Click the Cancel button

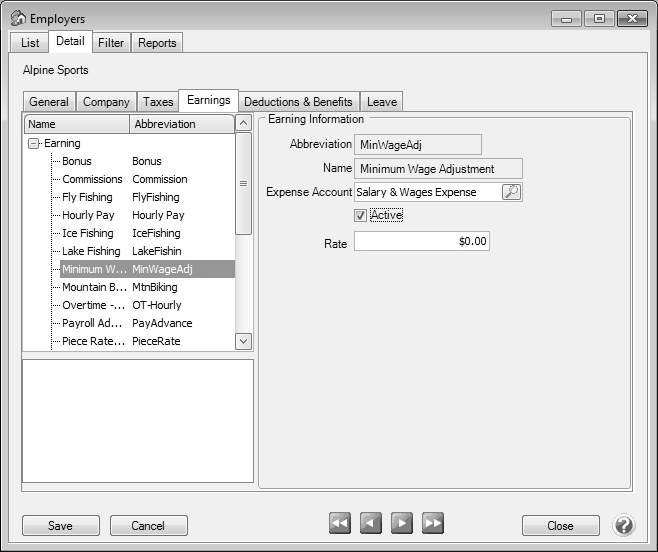148,526
